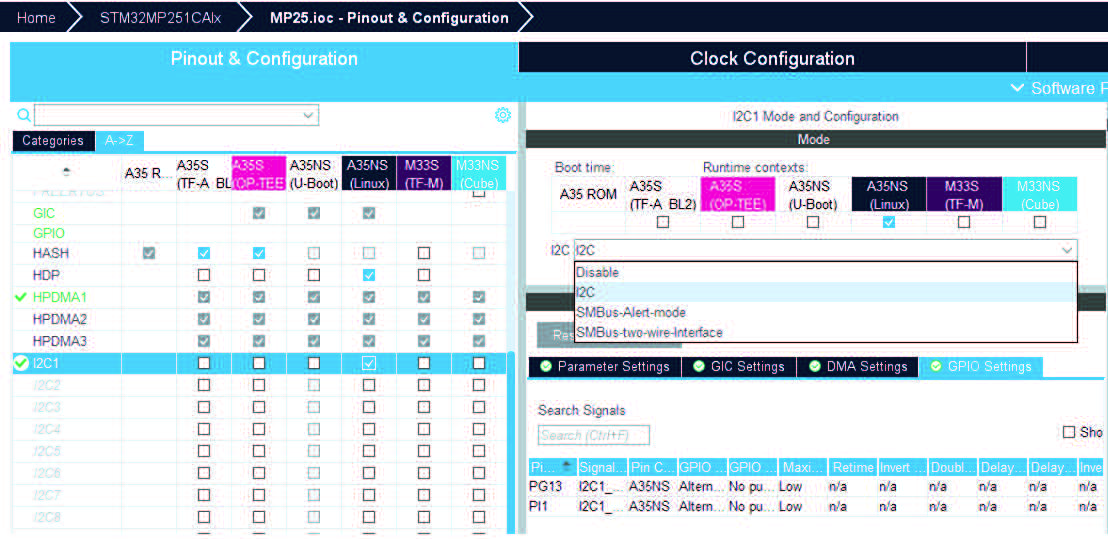Select the HPDMA2 peripheral
This screenshot has width=1108, height=539.
coord(59,319)
